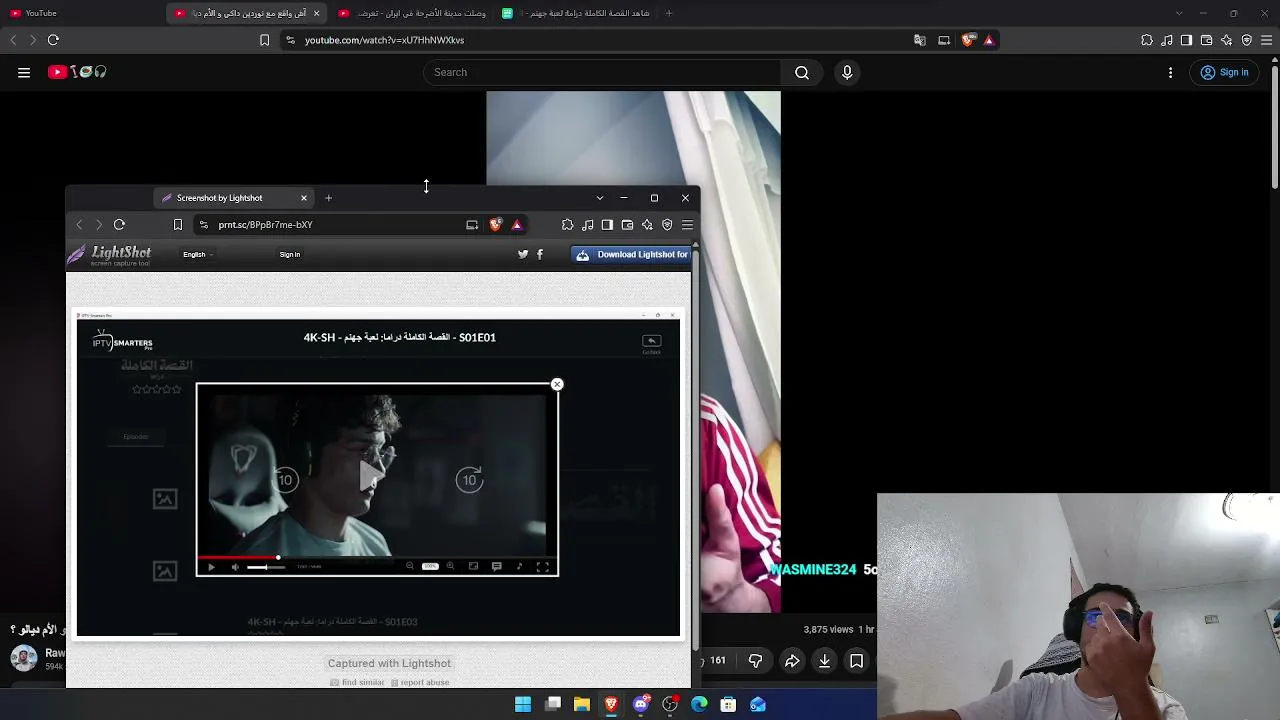
Task: Switch to the third tab with Arabic title
Action: click(x=412, y=13)
